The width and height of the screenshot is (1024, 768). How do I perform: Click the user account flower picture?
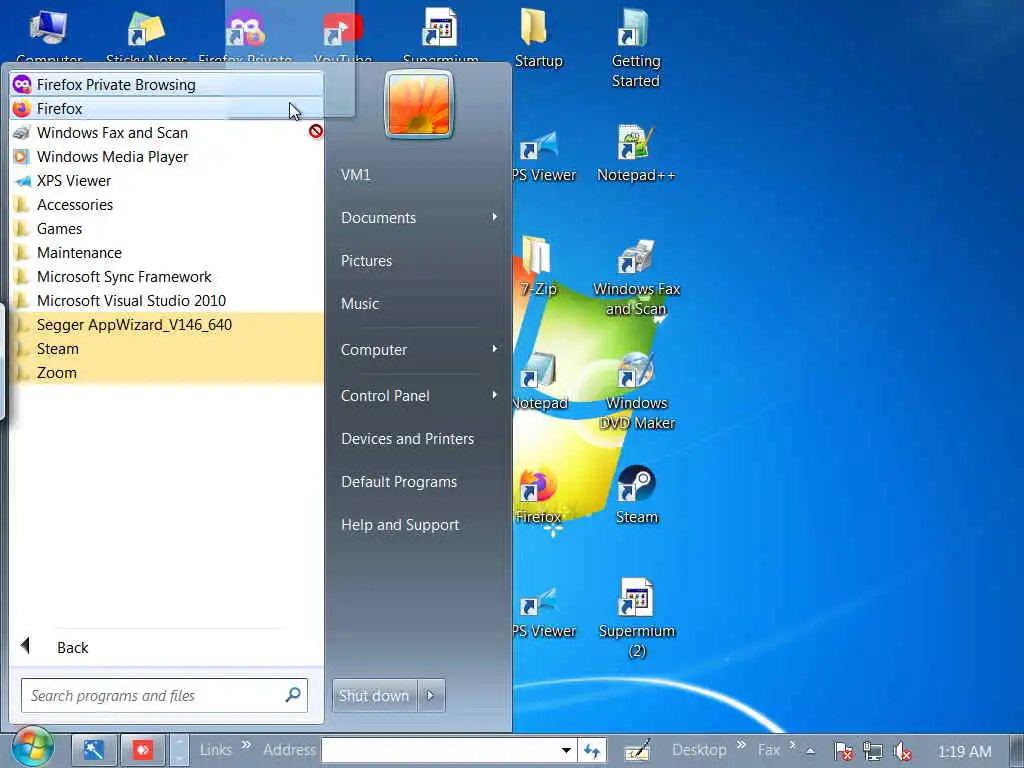(x=419, y=104)
